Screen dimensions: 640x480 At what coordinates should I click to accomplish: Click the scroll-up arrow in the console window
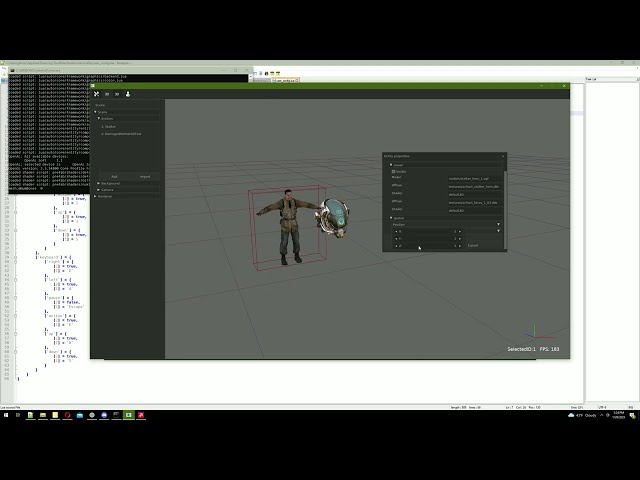(x=250, y=77)
